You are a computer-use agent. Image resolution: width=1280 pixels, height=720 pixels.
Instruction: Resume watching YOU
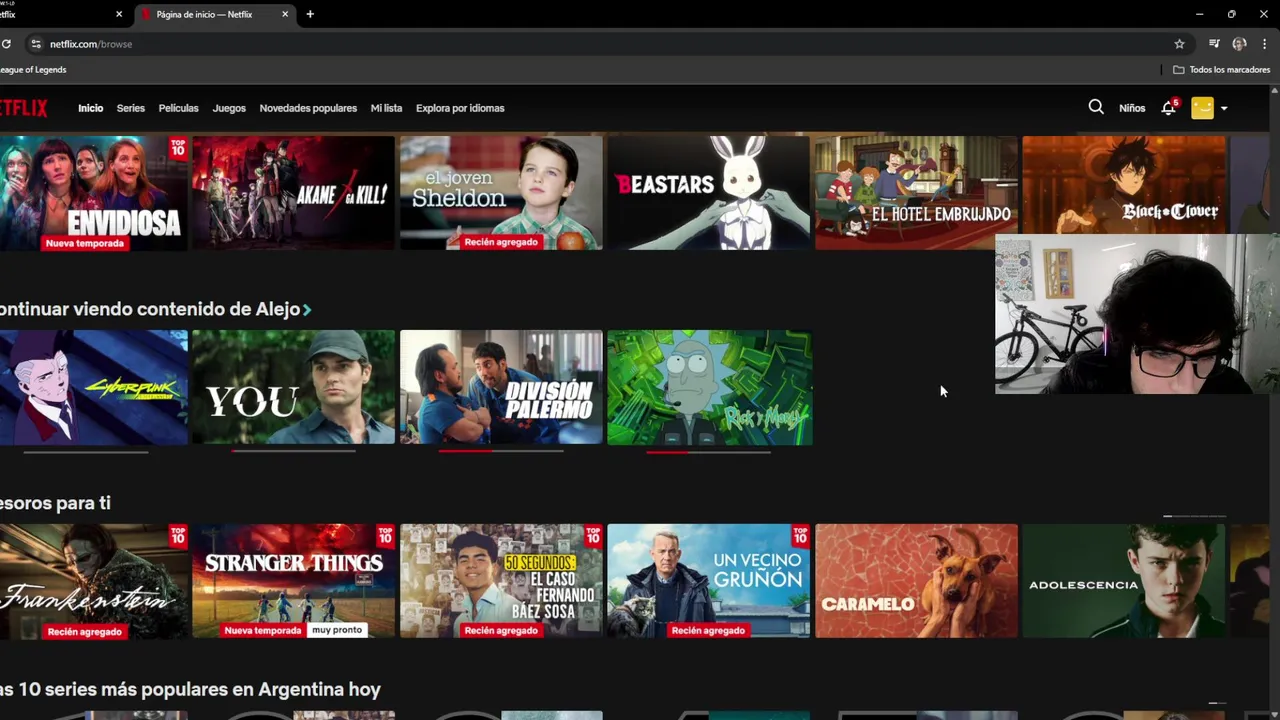coord(293,387)
